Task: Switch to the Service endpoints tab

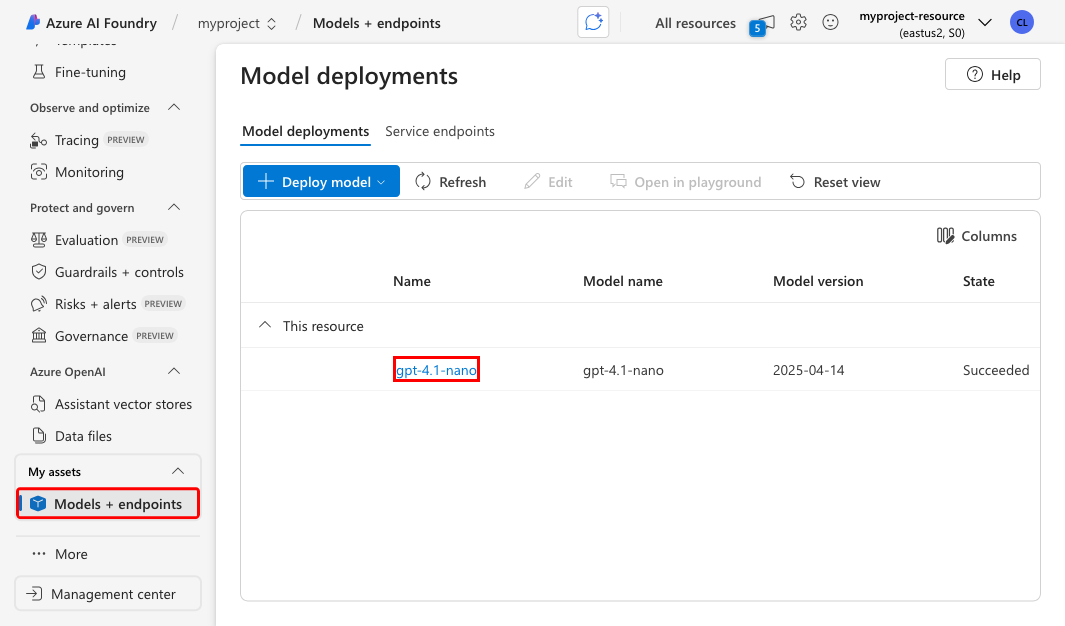Action: (440, 131)
